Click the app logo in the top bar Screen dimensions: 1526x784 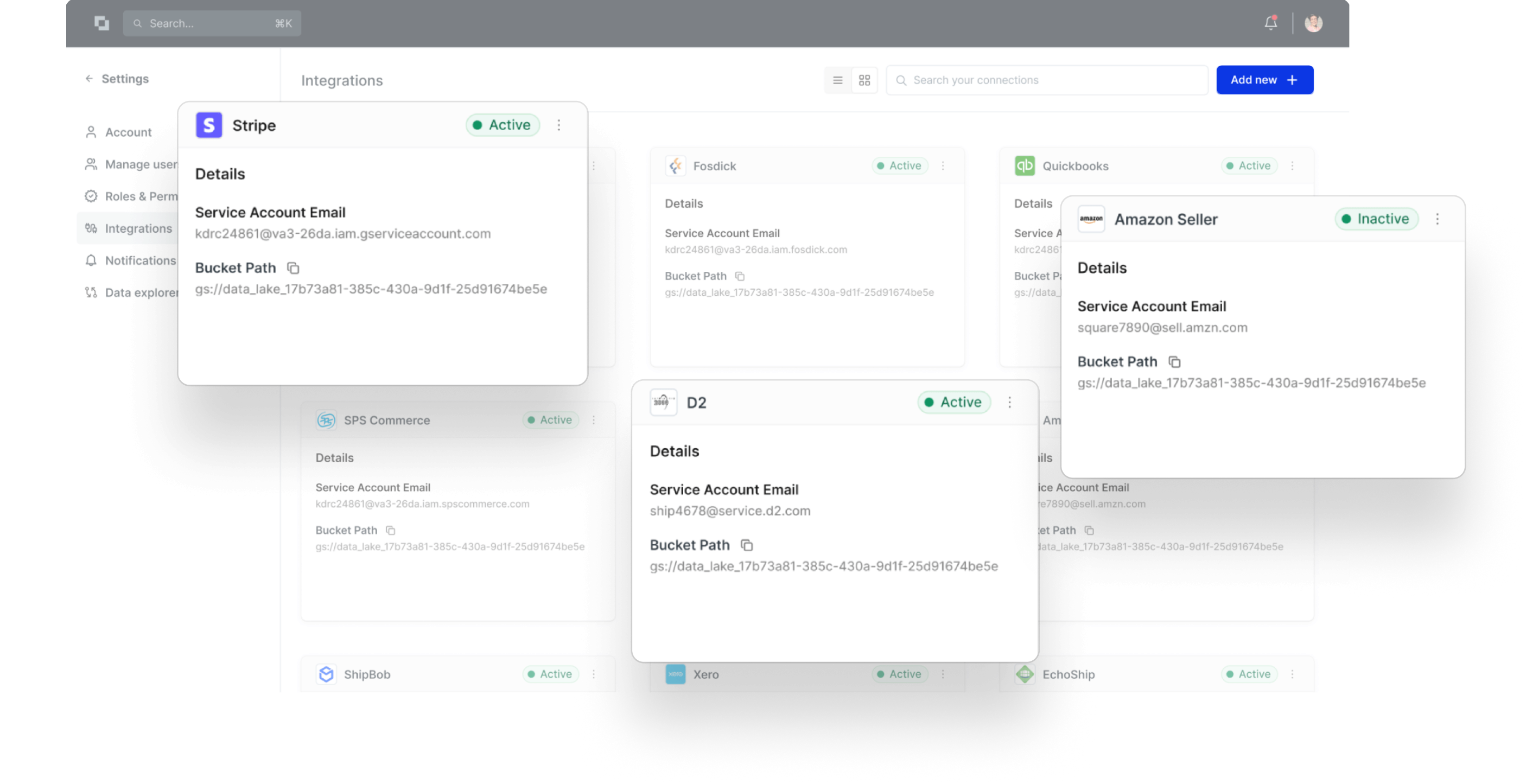click(x=101, y=23)
